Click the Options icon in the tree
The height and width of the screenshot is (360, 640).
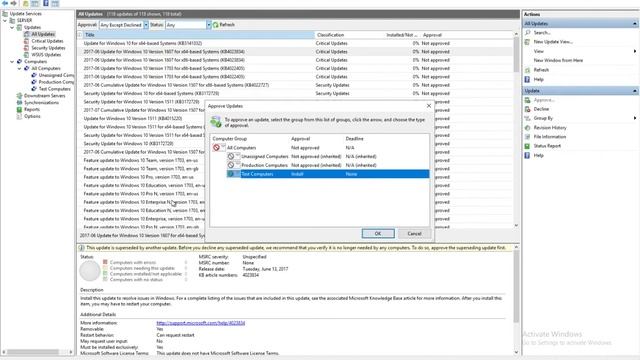[x=19, y=116]
